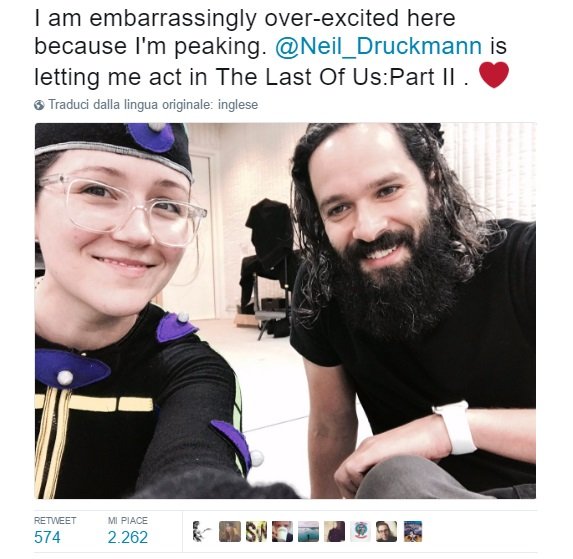573x559 pixels.
Task: Open the avatar with white mask face
Action: (282, 532)
